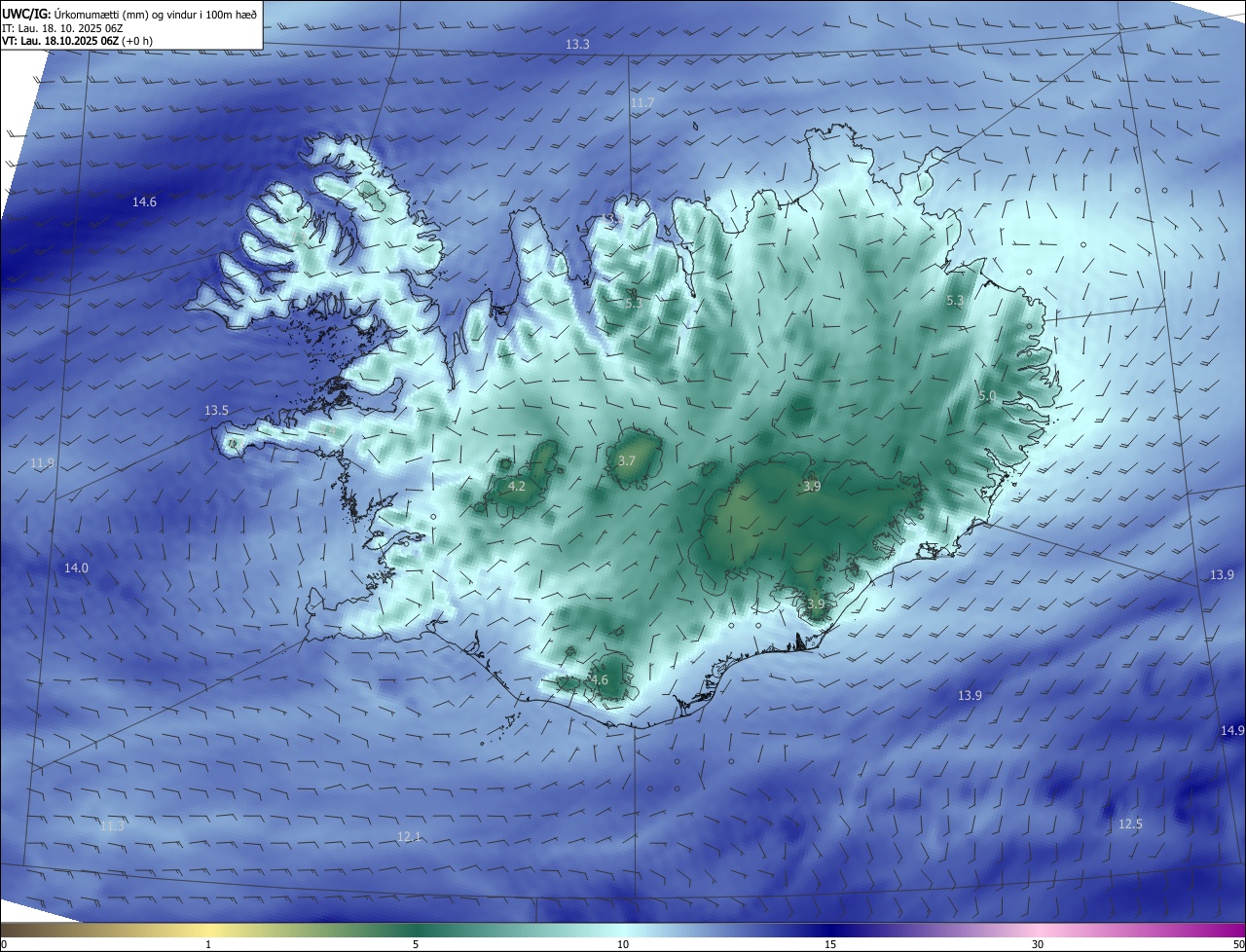Click the "VT: Lau. 18.10.2025 06Z (+0 h)" line

tap(78, 41)
